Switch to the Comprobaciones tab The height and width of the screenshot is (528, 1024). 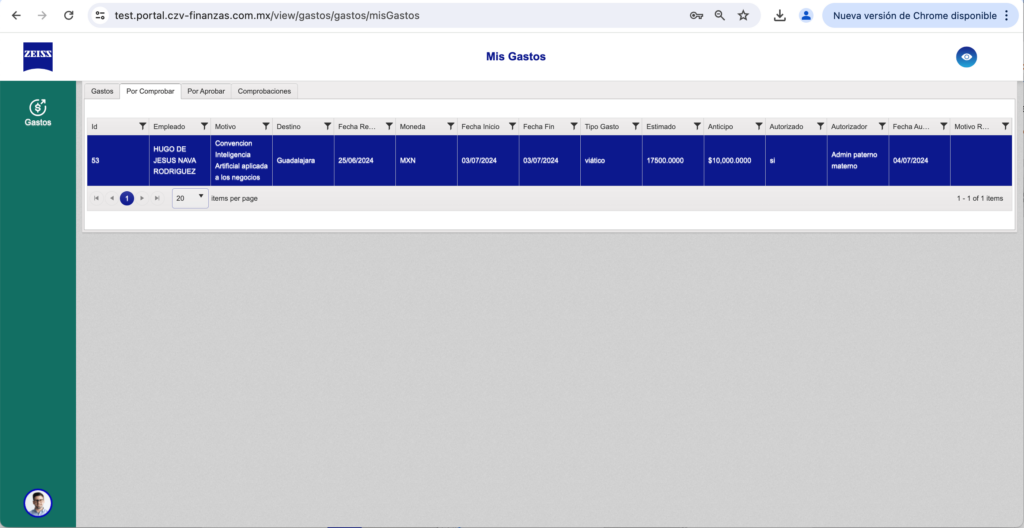pyautogui.click(x=264, y=91)
